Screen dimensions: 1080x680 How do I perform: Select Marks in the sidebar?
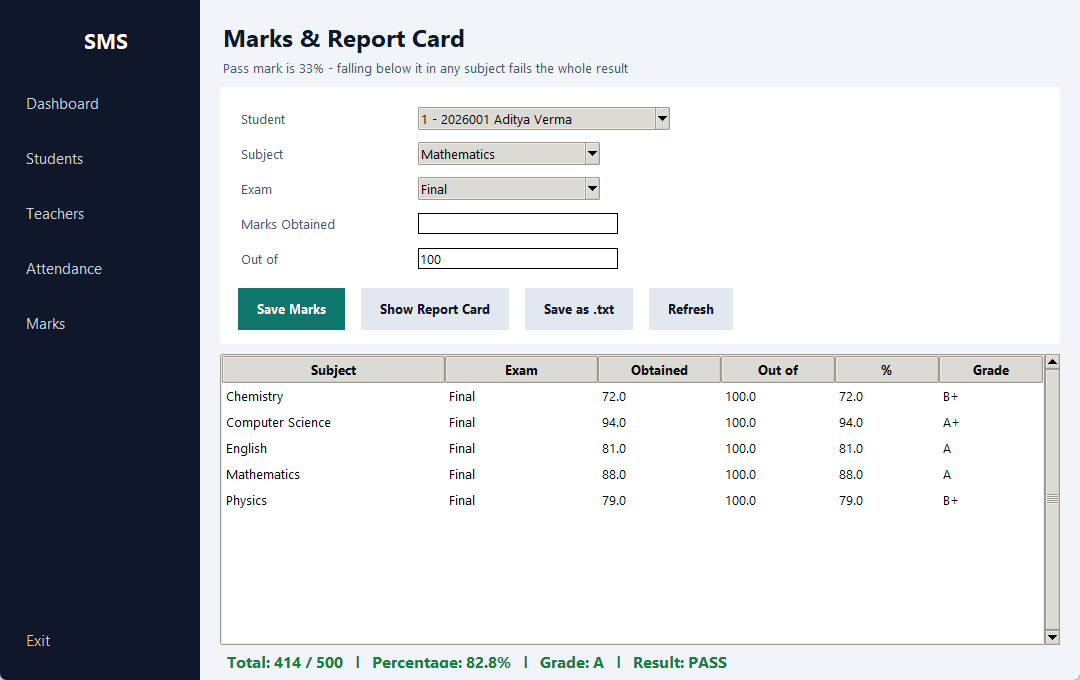(x=45, y=324)
